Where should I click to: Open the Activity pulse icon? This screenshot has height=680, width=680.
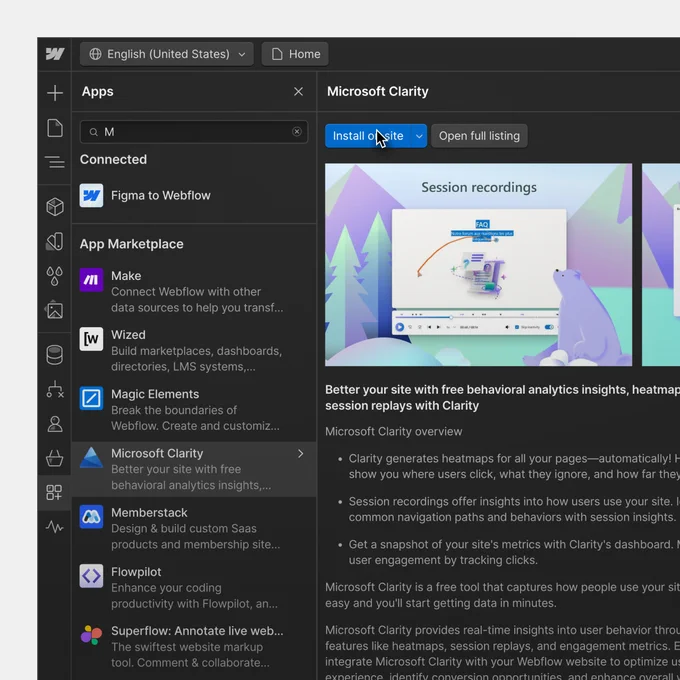click(x=55, y=527)
